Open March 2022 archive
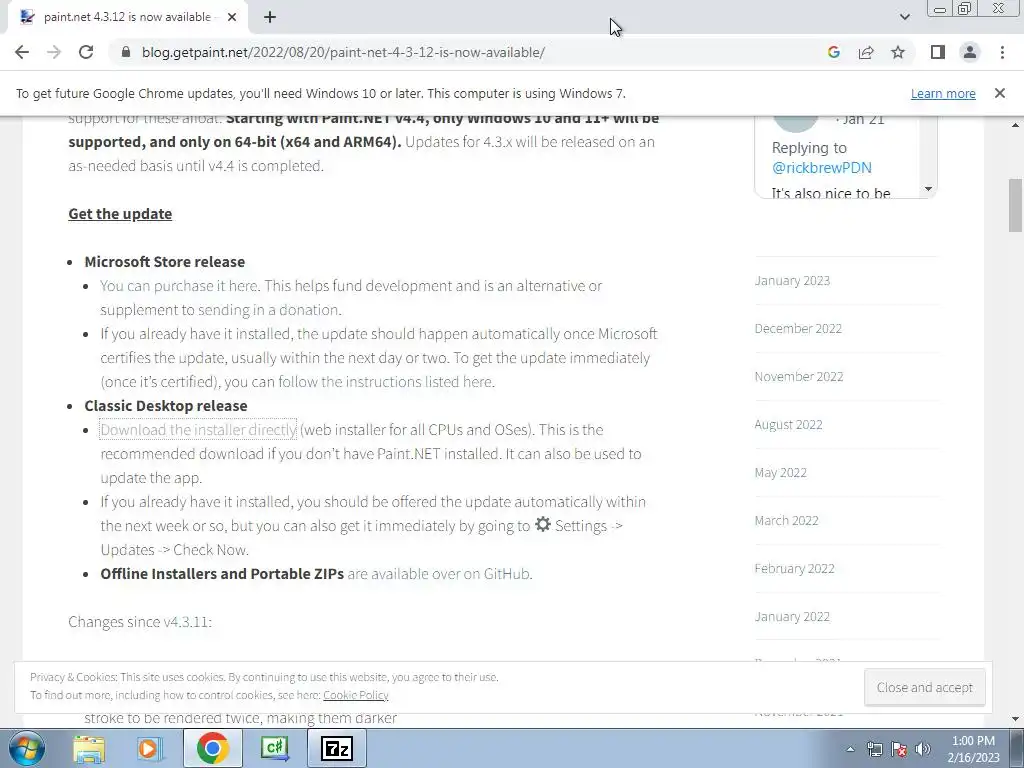Screen dimensions: 1024x768 pyautogui.click(x=786, y=520)
